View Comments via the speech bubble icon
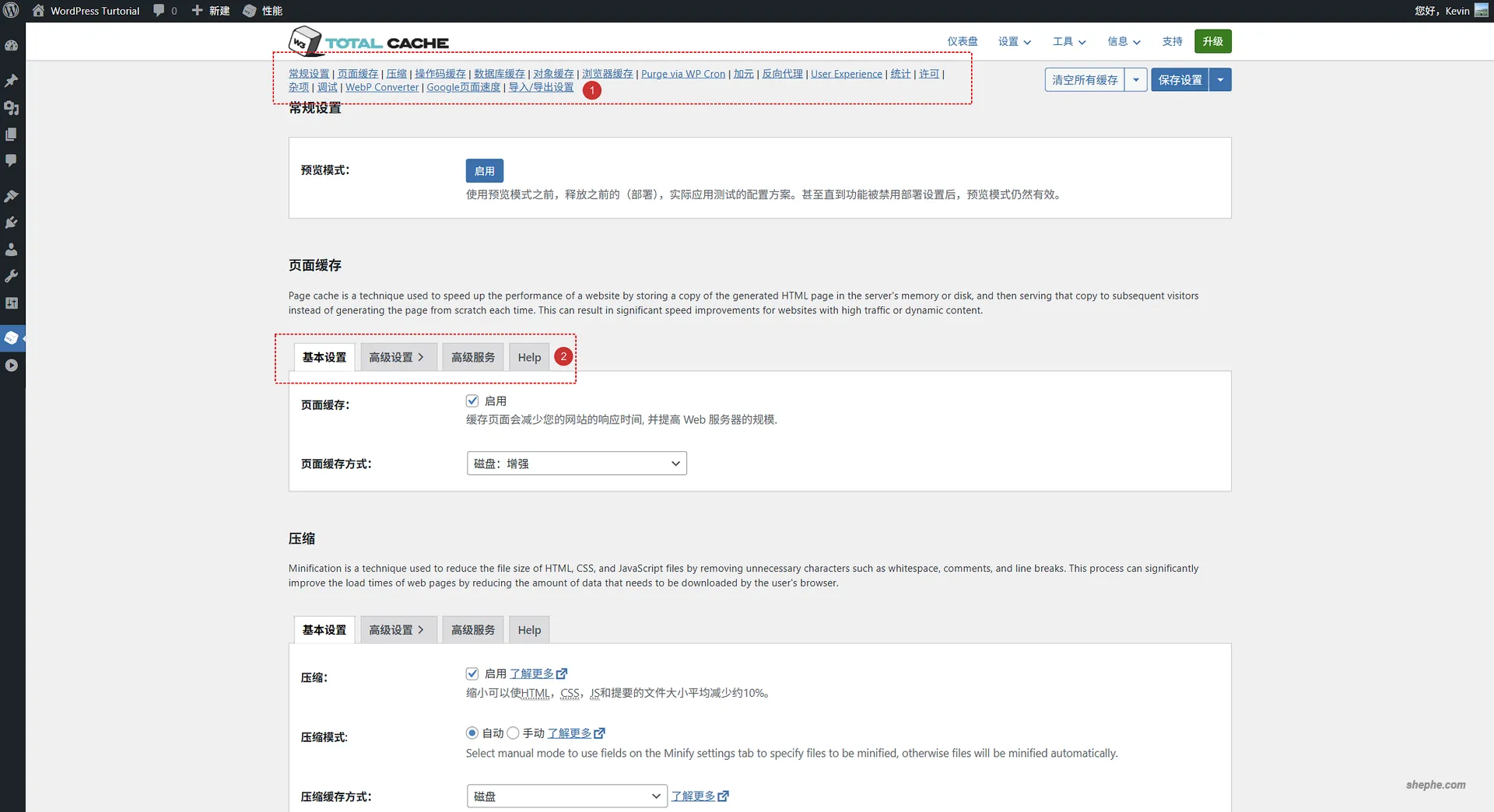 coord(12,160)
